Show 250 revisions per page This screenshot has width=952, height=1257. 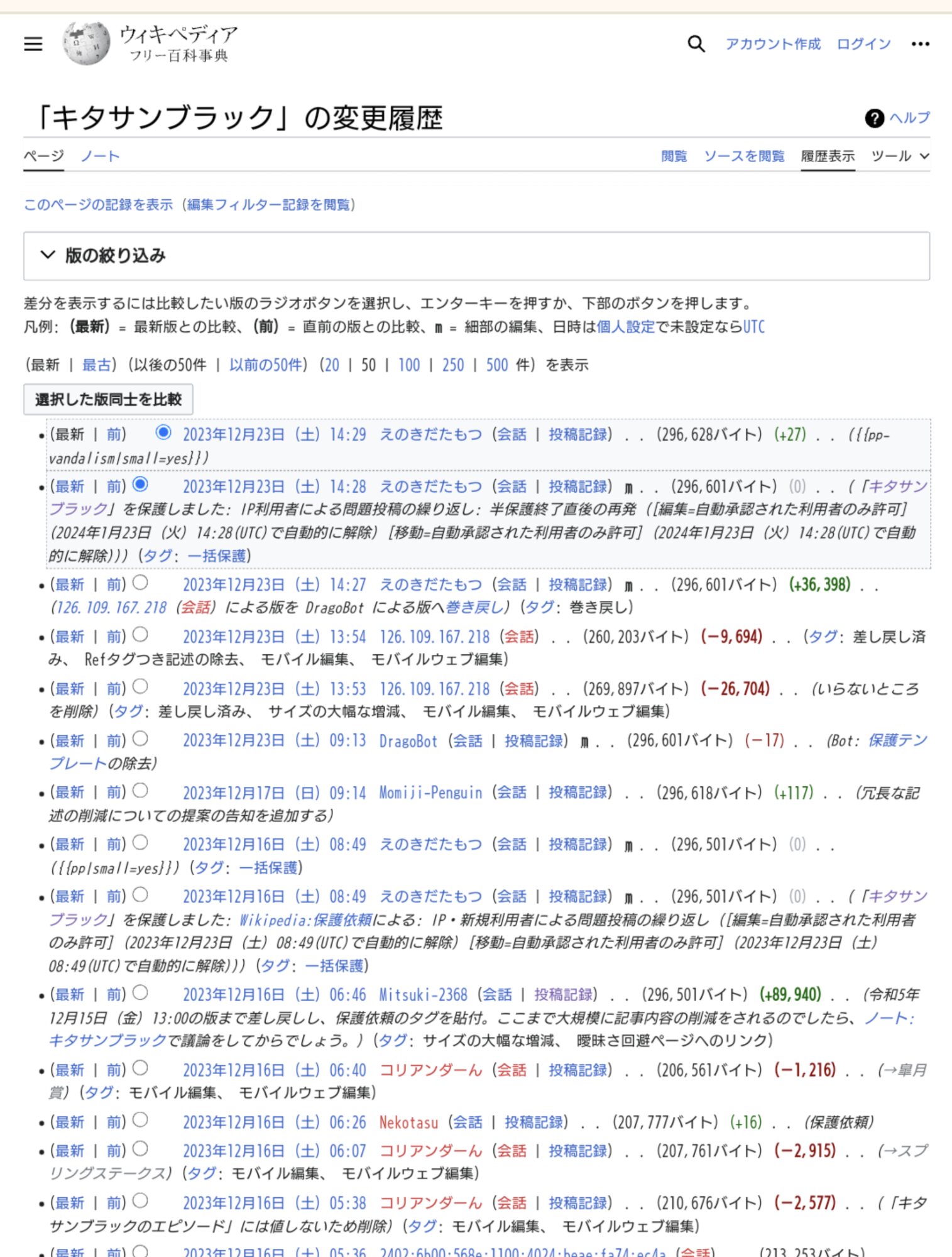pos(453,365)
